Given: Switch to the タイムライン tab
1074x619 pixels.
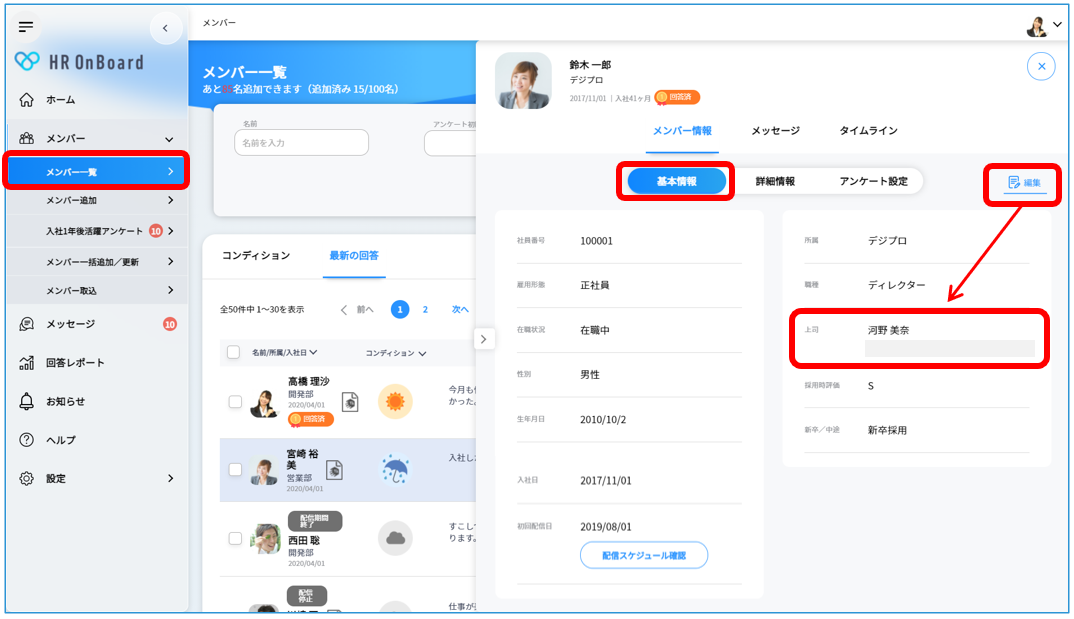Looking at the screenshot, I should [x=869, y=131].
